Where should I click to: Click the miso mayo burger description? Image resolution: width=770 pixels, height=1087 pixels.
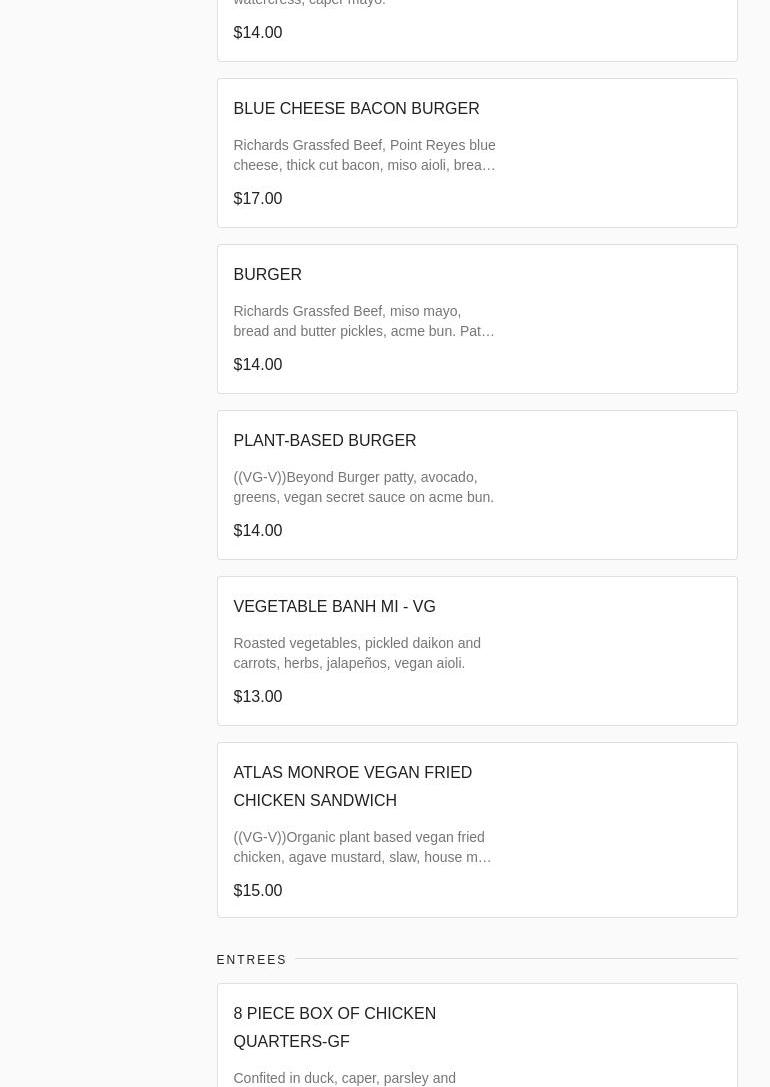tap(363, 321)
